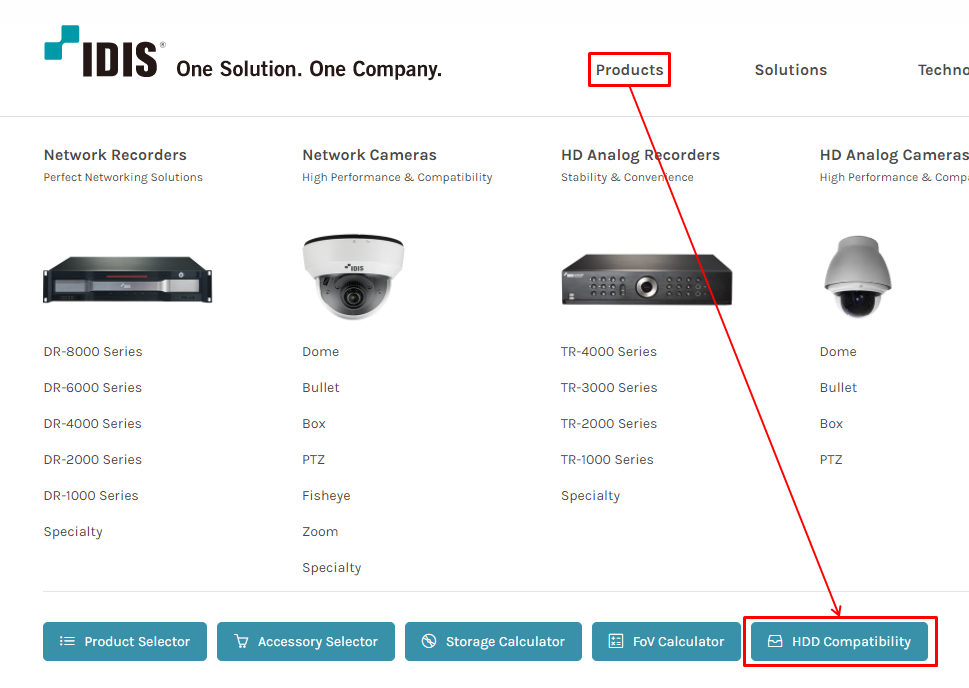
Task: Open the DR-2000 Series link
Action: (93, 459)
